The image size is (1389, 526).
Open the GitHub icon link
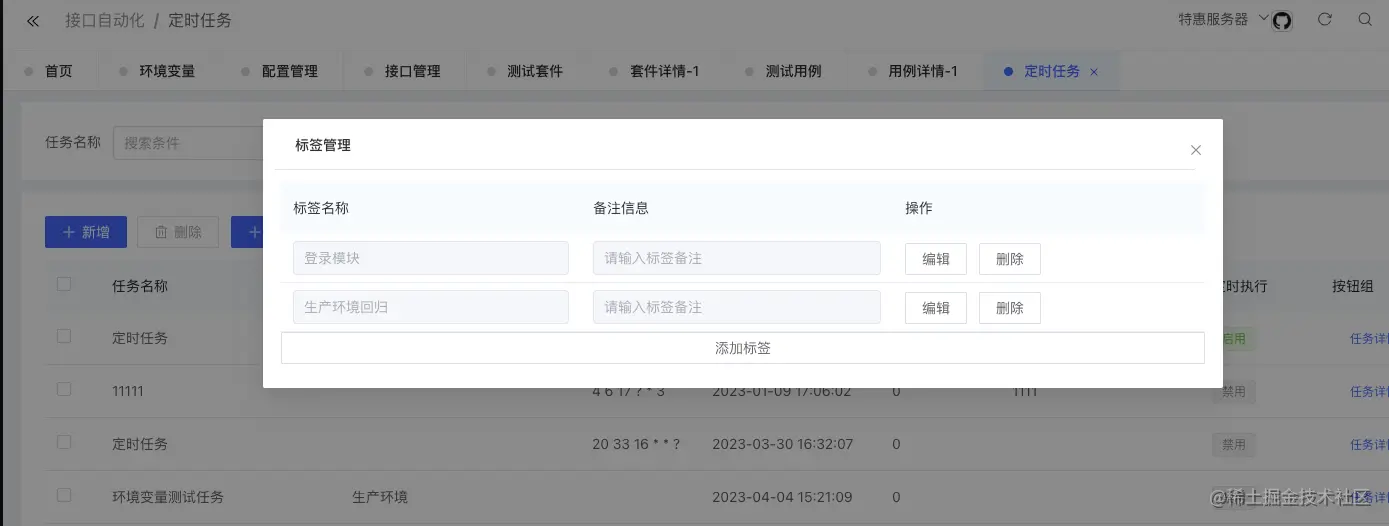(x=1282, y=21)
